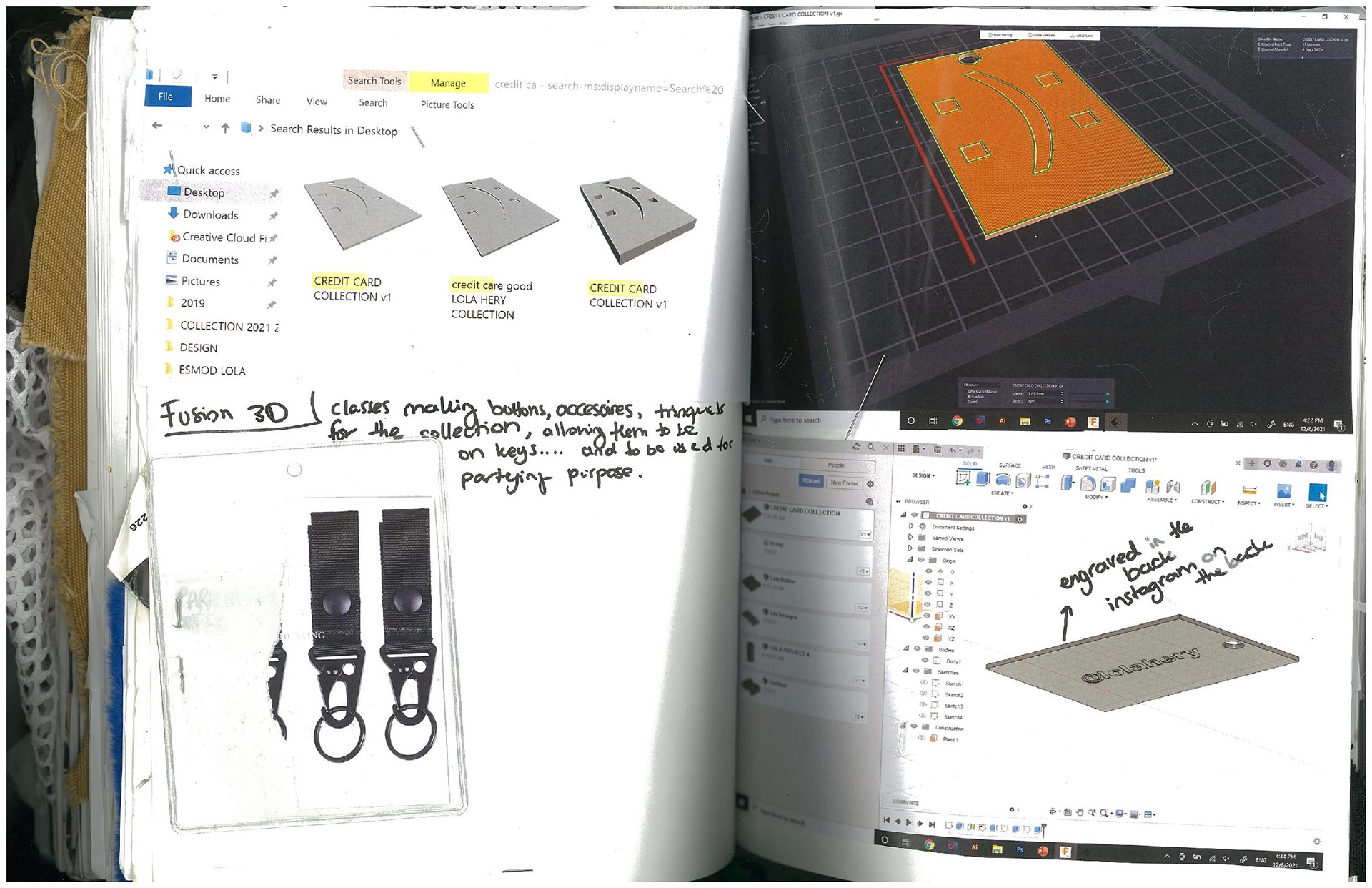The width and height of the screenshot is (1372, 888).
Task: Click the Select tool icon
Action: coord(1318,492)
